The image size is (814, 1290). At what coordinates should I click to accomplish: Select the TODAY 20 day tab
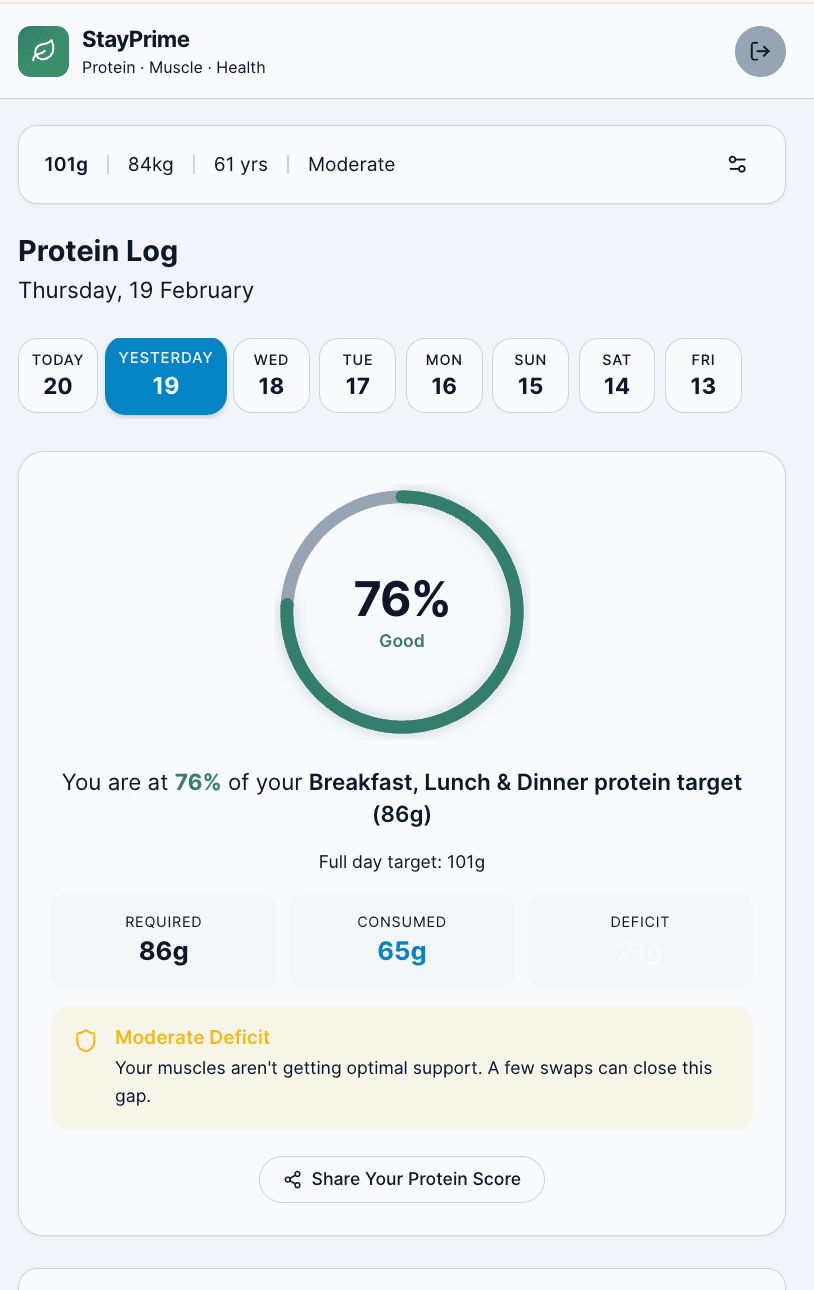point(57,376)
